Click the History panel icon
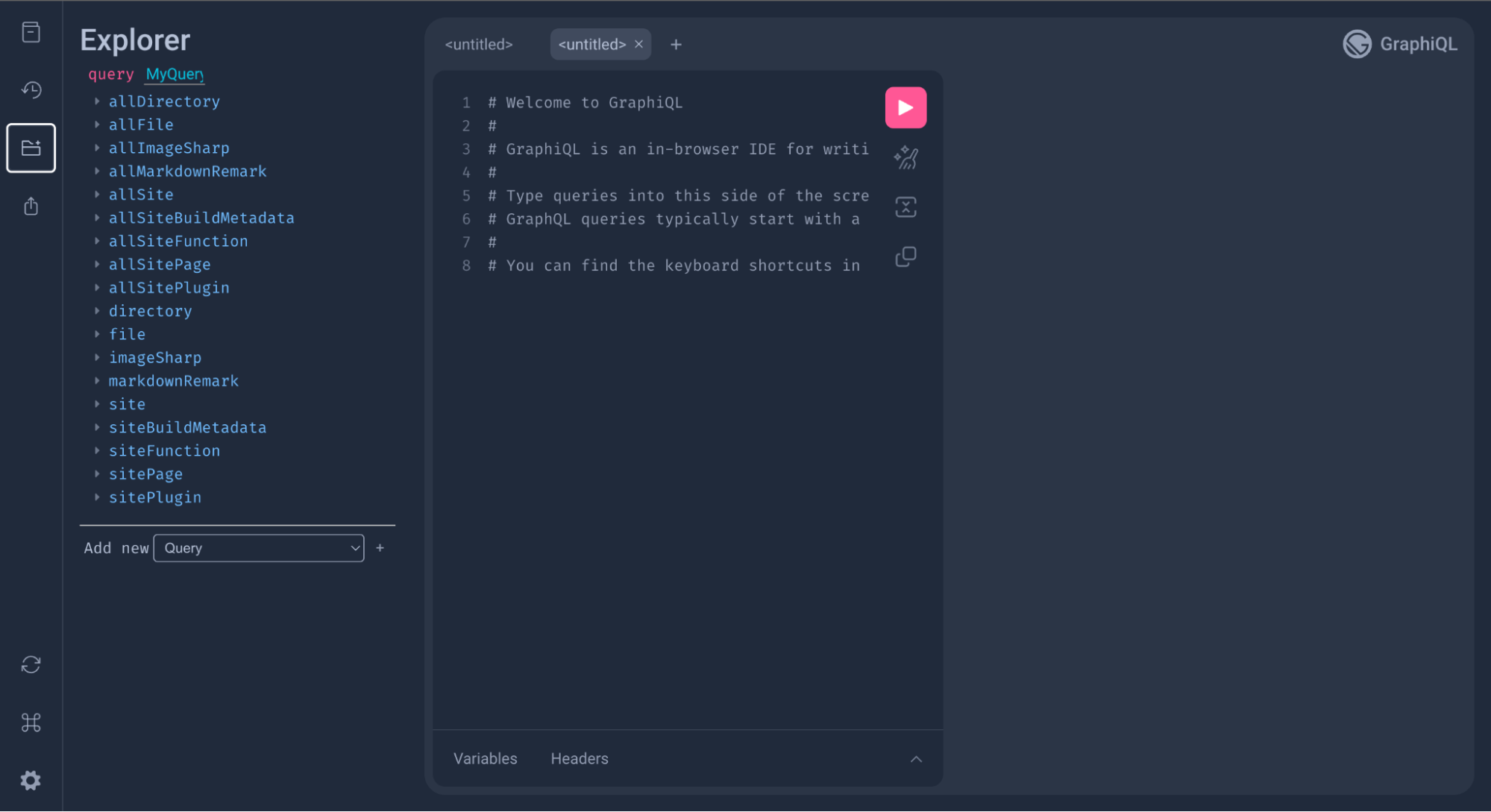 31,90
